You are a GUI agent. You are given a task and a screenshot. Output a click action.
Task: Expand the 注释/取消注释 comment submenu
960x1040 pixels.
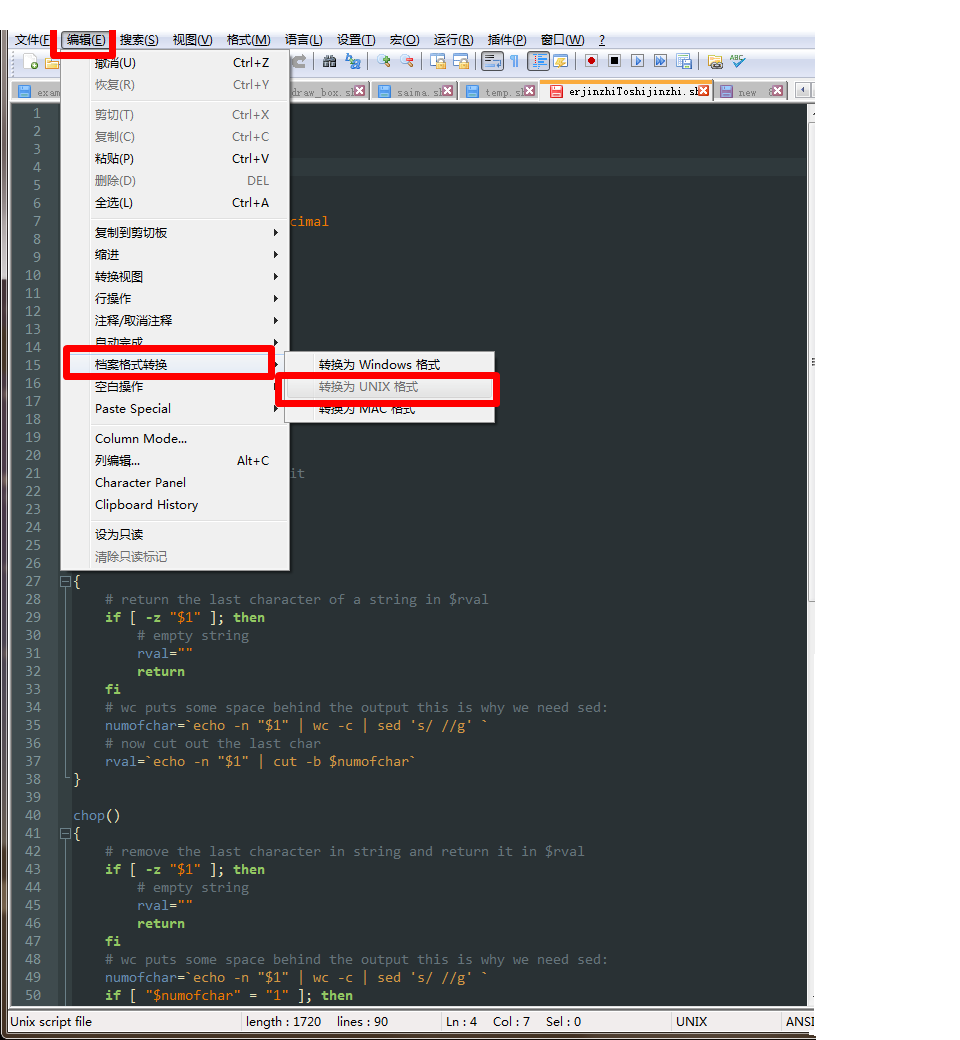tap(175, 320)
